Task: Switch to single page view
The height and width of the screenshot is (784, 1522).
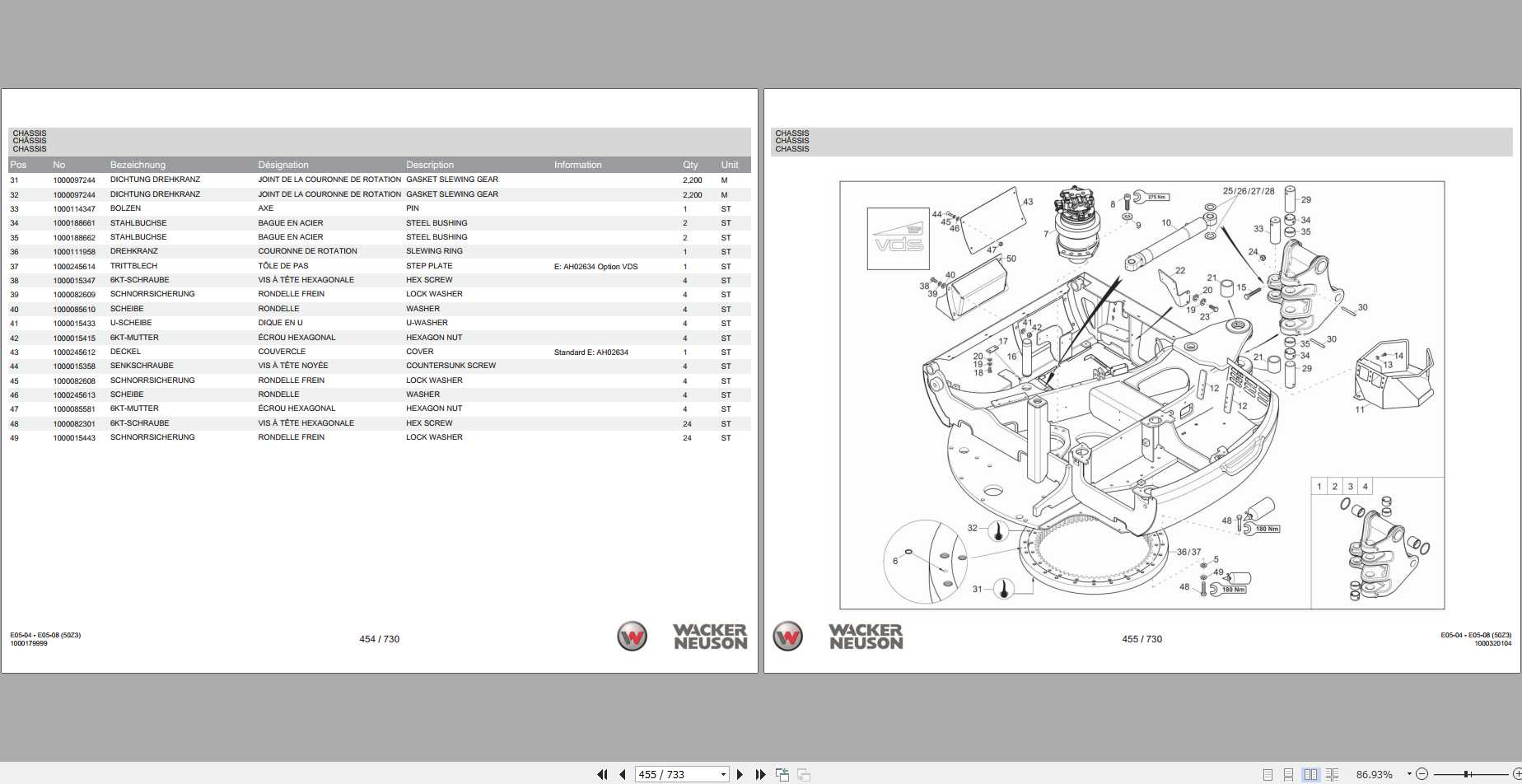Action: pyautogui.click(x=1268, y=774)
